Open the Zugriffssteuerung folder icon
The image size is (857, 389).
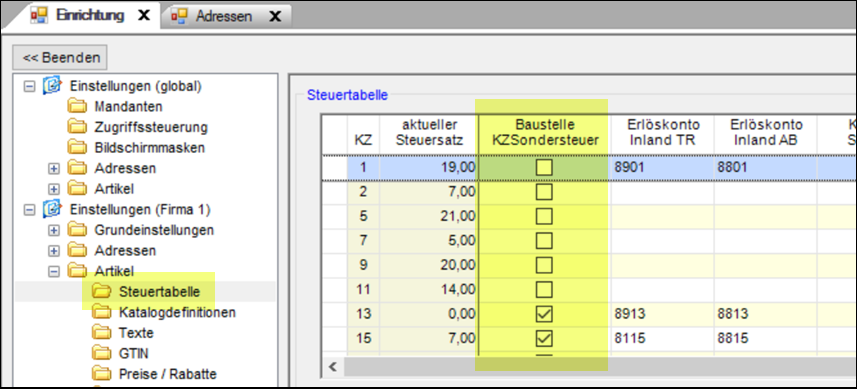coord(77,127)
